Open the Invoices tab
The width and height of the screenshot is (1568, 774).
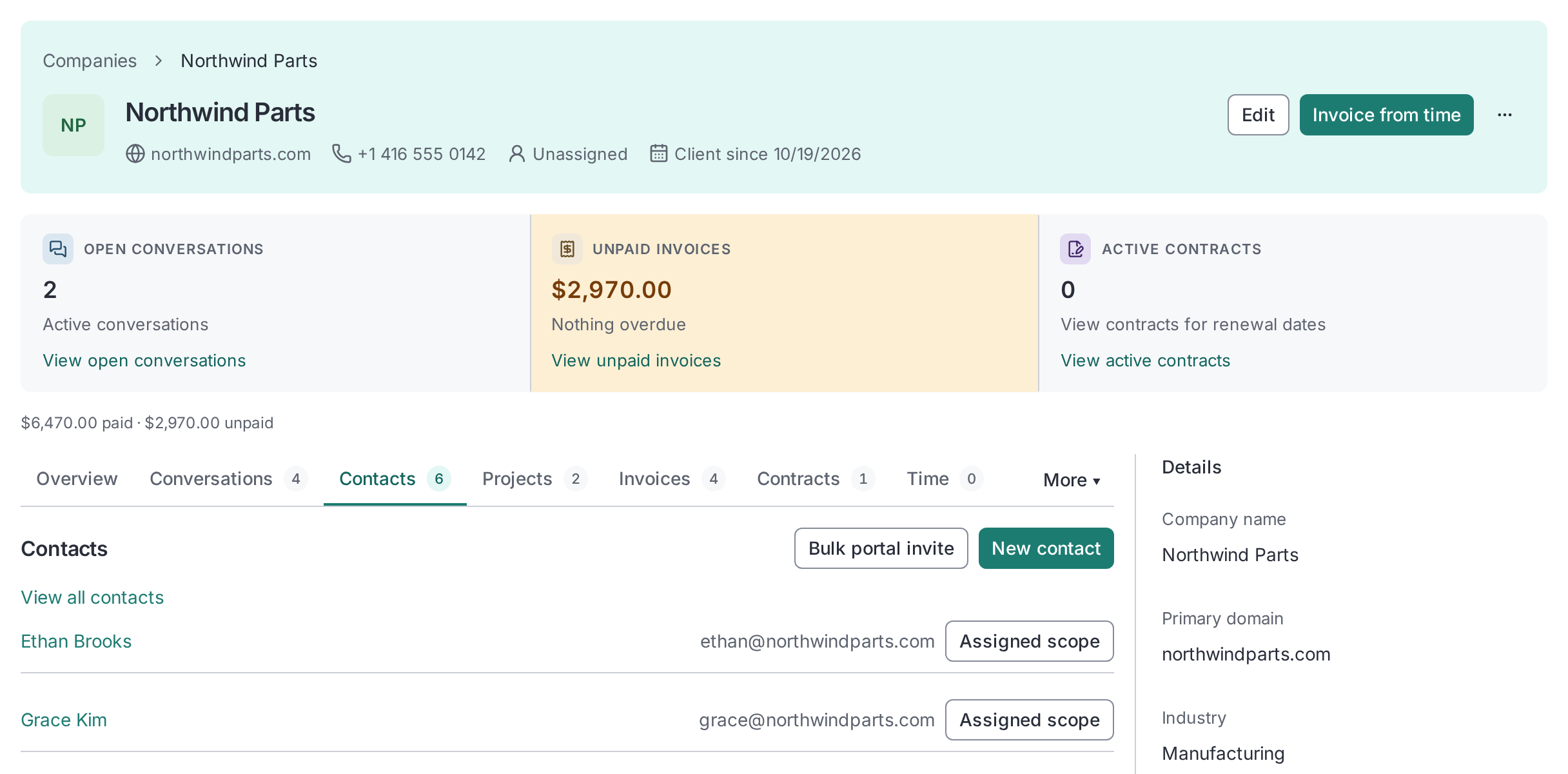[x=672, y=479]
